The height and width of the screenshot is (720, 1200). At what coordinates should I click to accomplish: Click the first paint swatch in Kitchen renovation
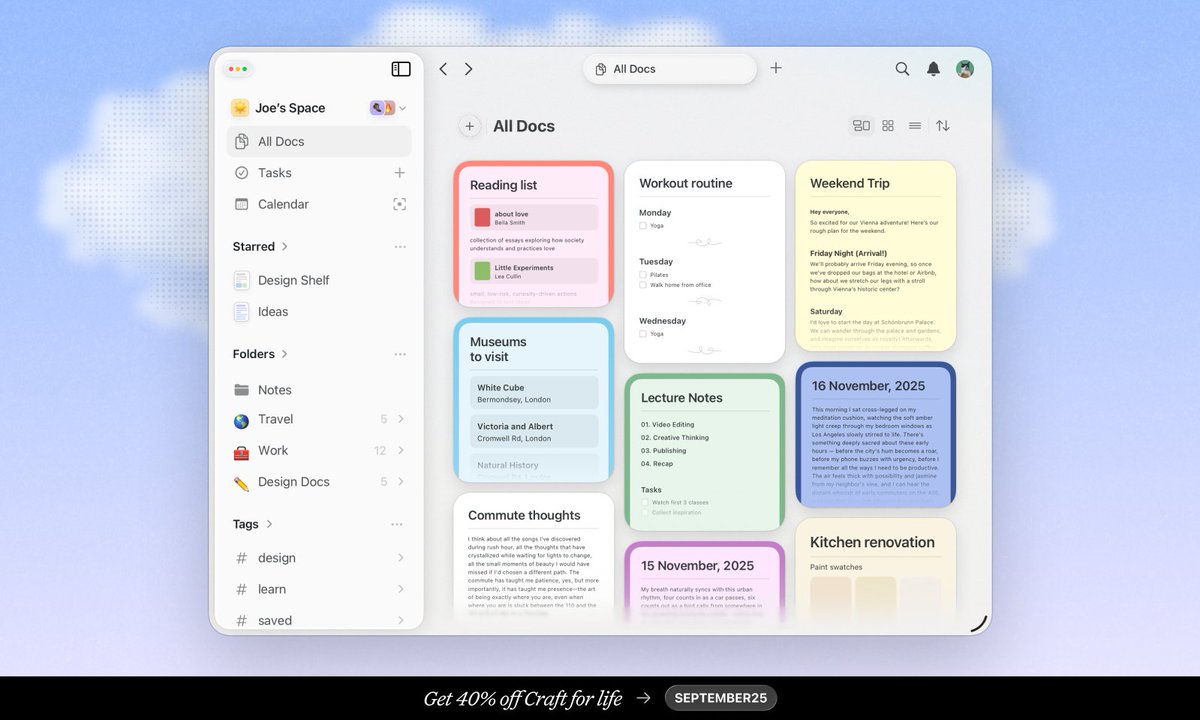click(830, 597)
